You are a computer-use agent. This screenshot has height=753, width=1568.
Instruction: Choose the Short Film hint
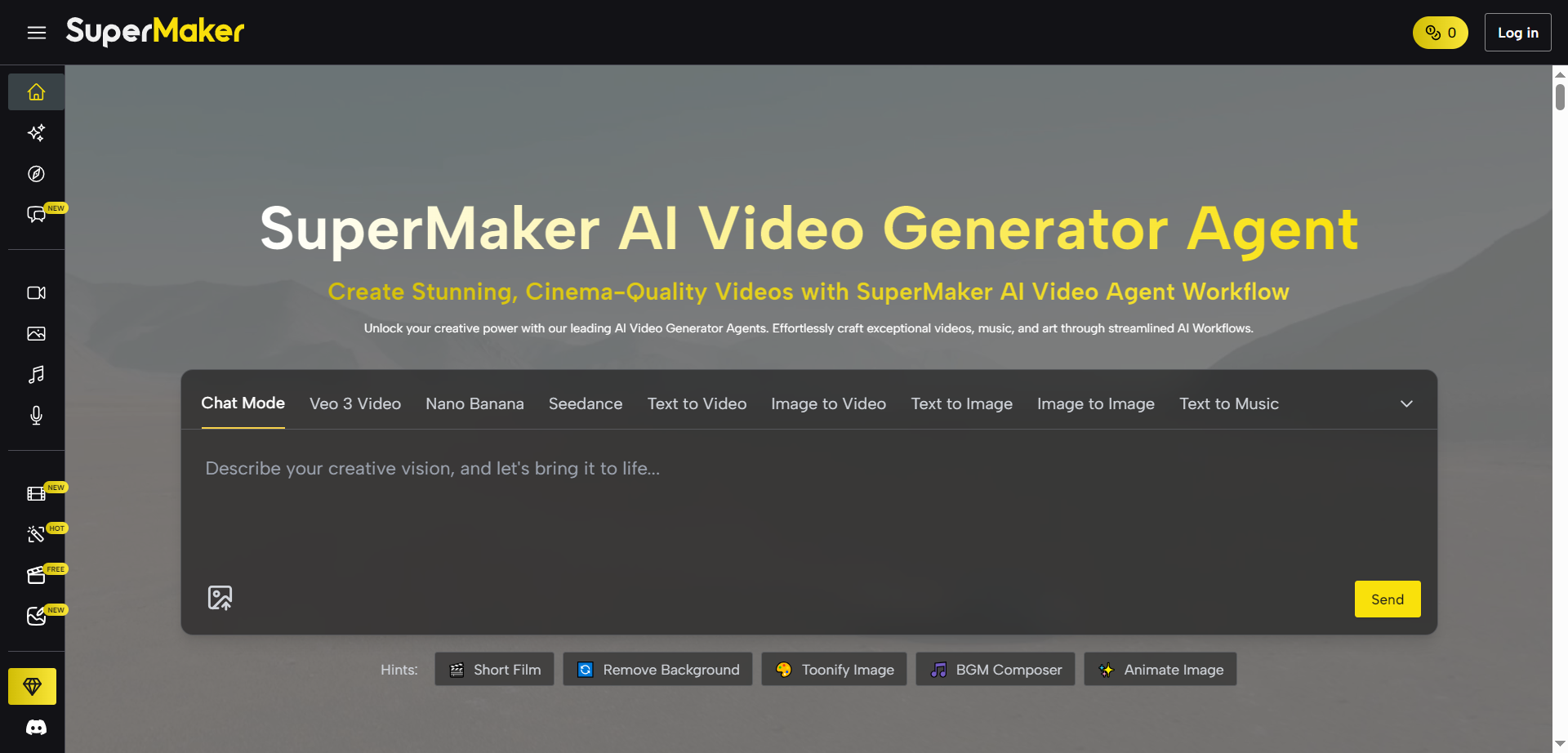coord(494,669)
